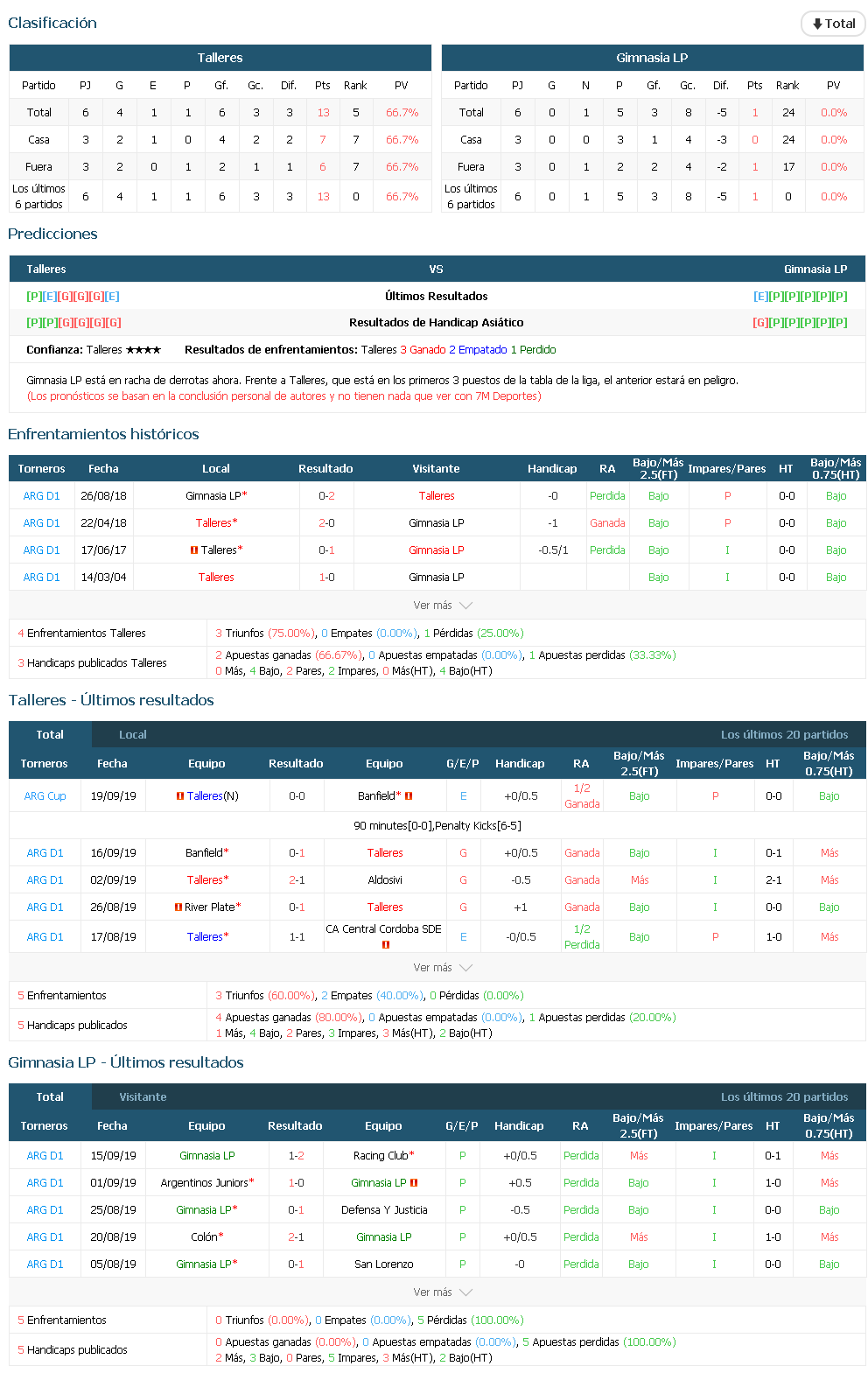Open ARG D1 link dated 14/03/04
Image resolution: width=868 pixels, height=1373 pixels.
pos(41,578)
